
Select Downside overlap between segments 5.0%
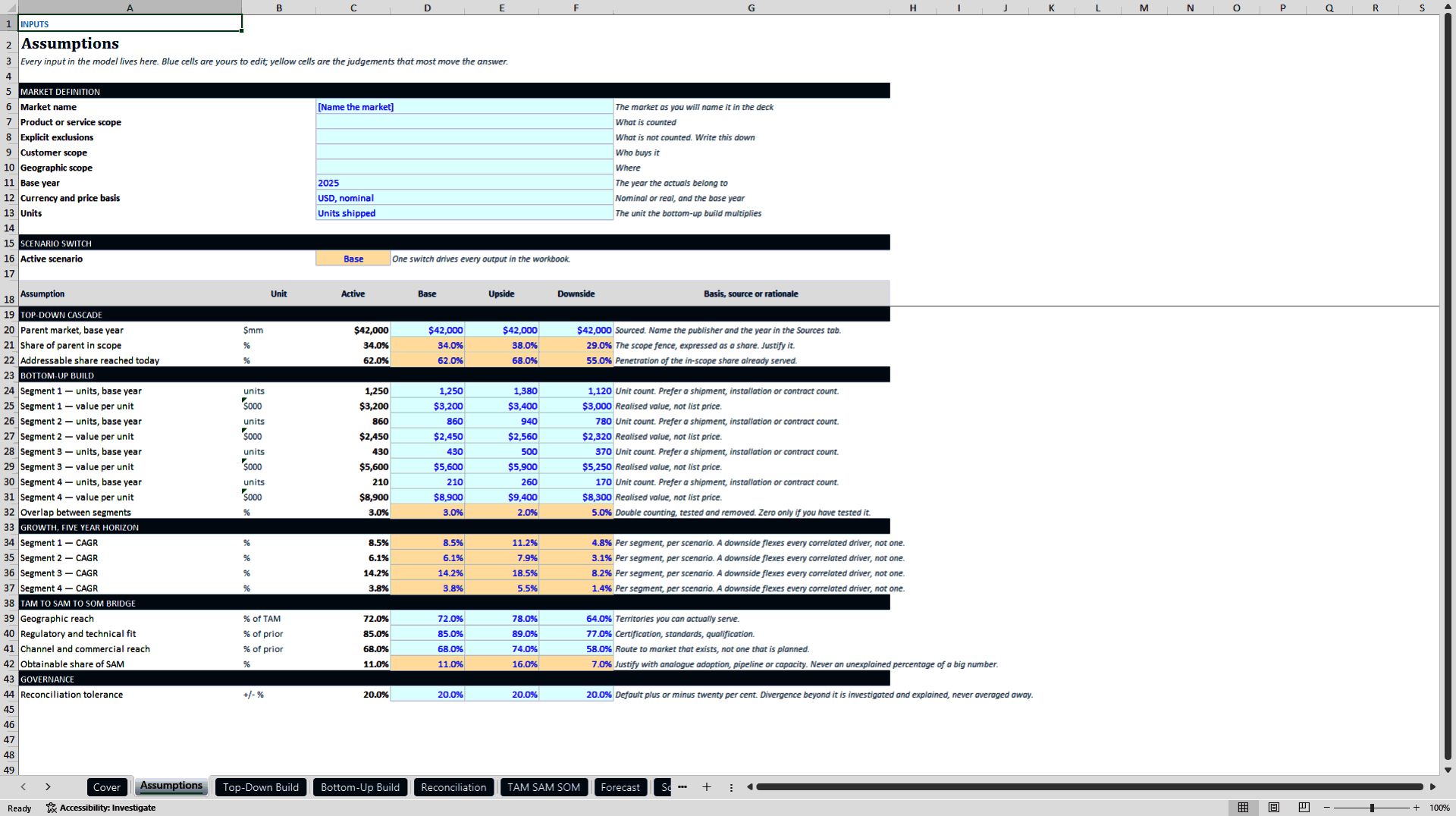(x=576, y=512)
